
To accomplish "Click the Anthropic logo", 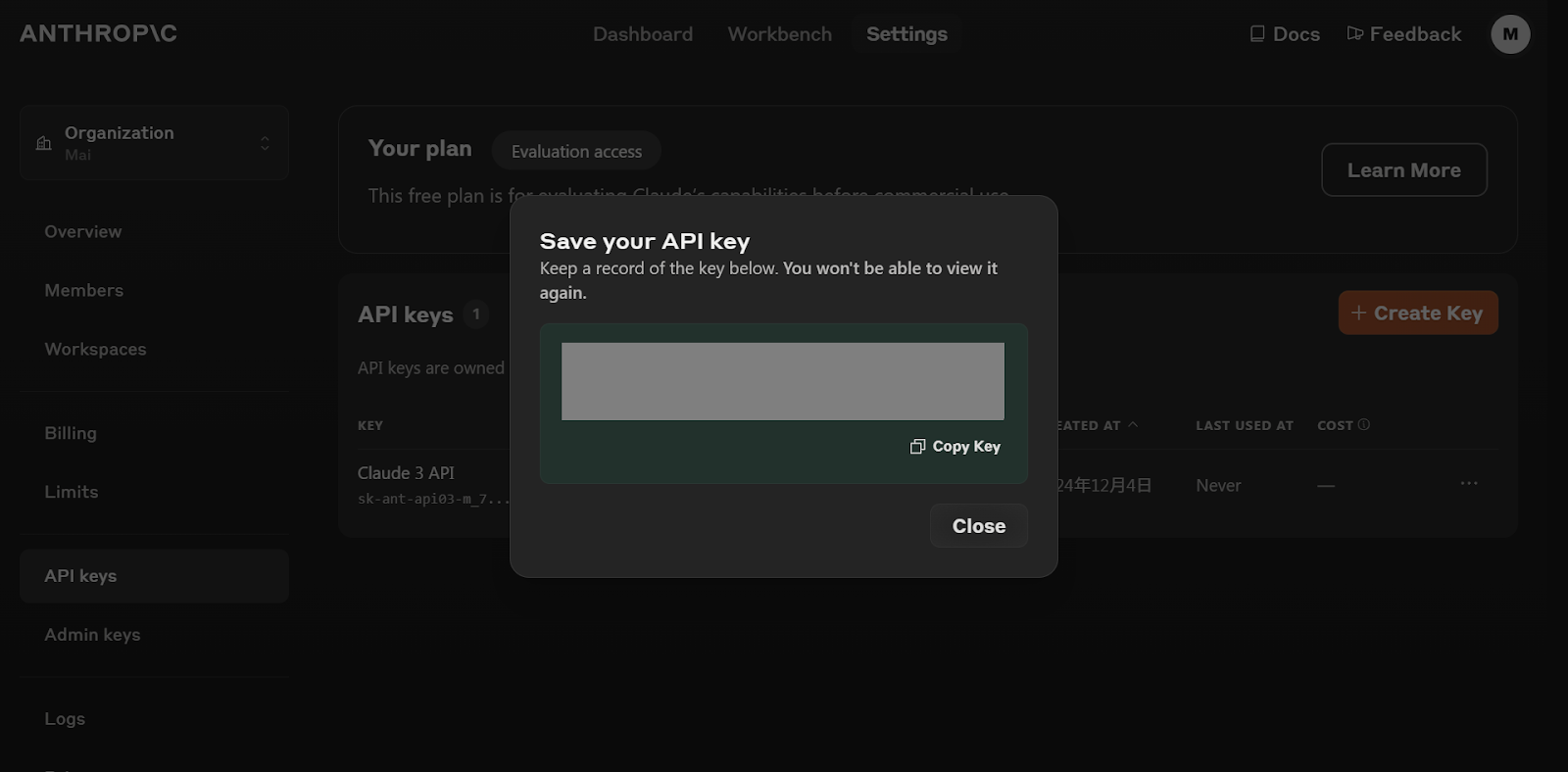I will click(x=98, y=33).
